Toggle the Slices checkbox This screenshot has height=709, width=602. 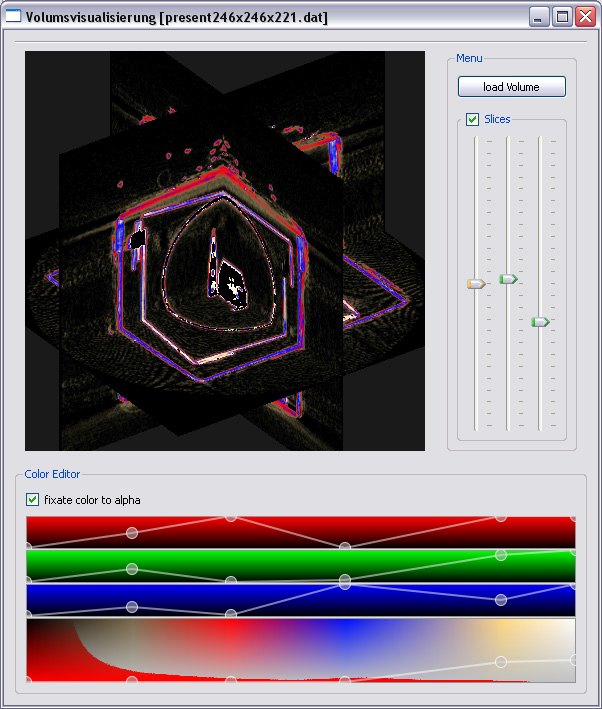click(x=472, y=119)
